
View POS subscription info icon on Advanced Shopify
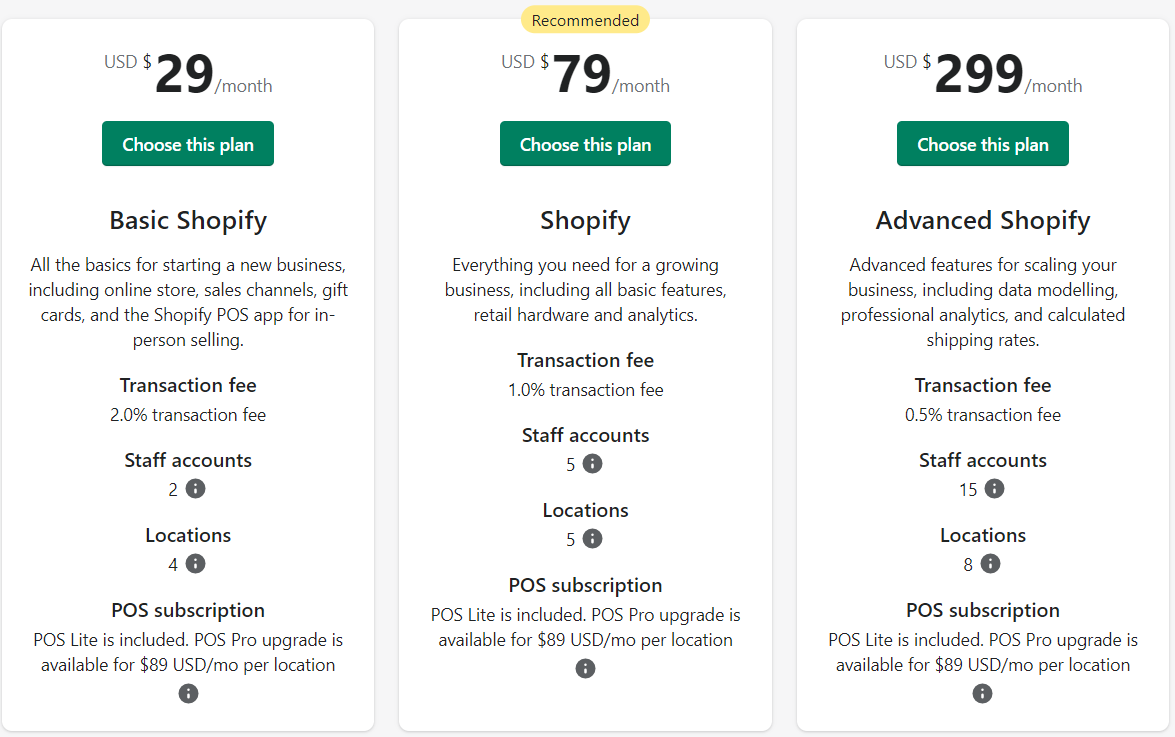(982, 692)
